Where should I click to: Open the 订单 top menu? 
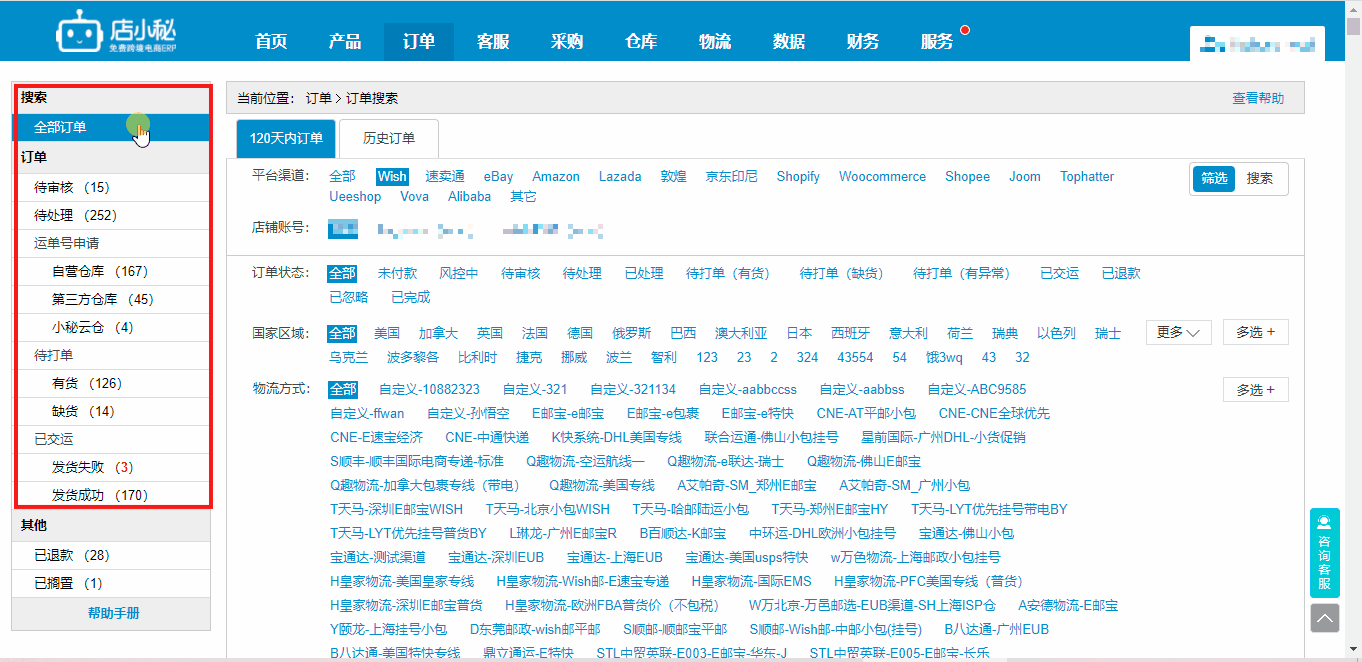(x=419, y=41)
